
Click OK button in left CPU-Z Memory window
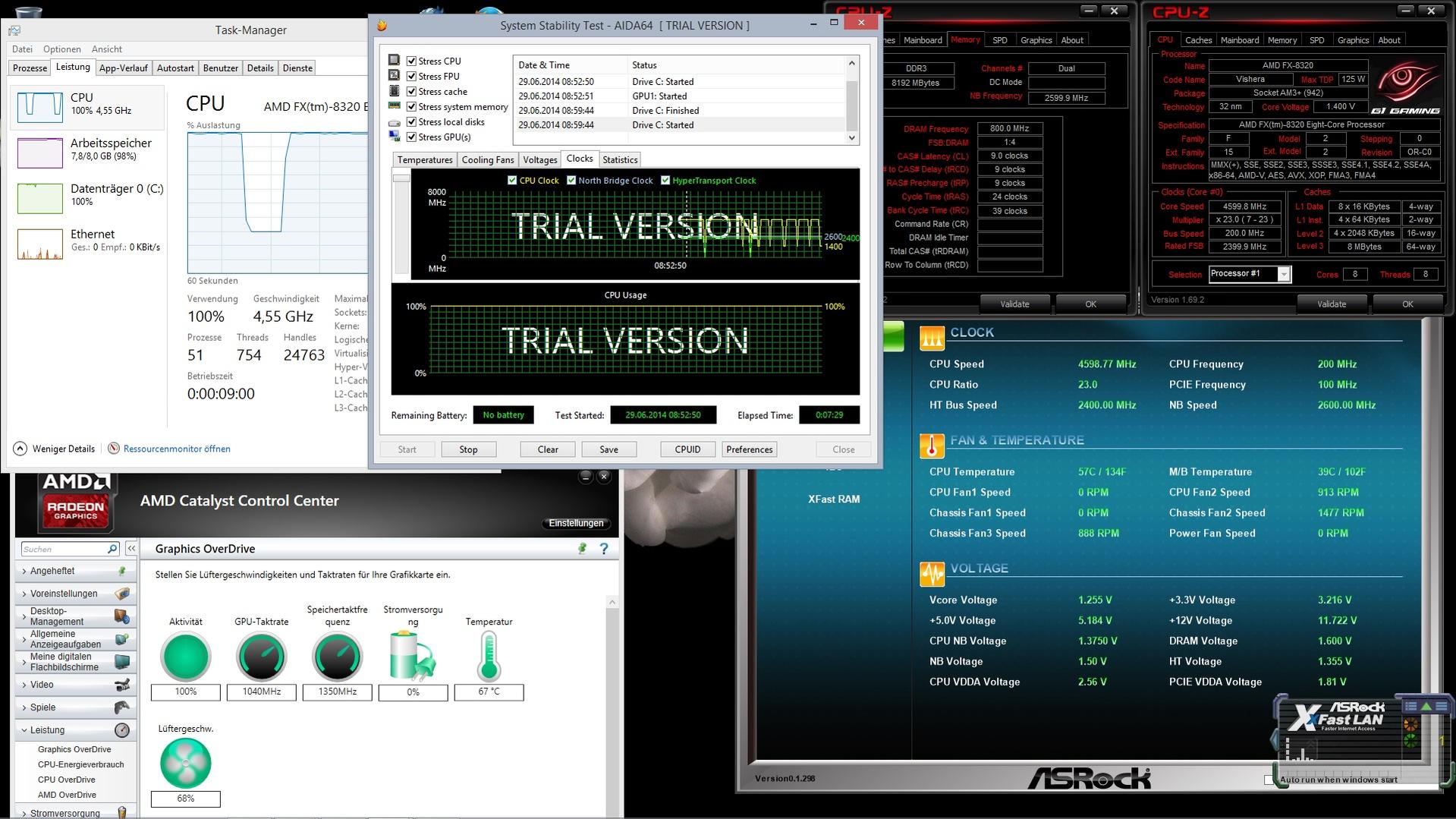pos(1090,304)
